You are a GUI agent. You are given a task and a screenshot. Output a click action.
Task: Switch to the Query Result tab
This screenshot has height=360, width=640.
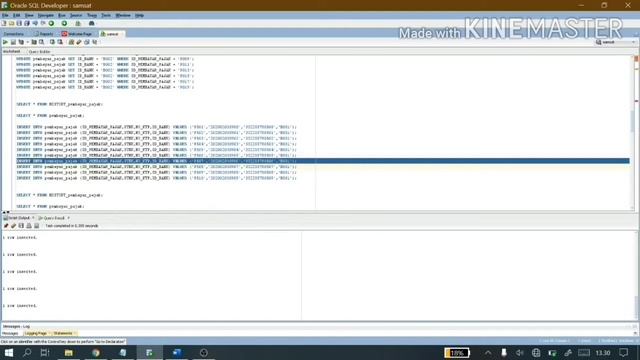pyautogui.click(x=52, y=218)
